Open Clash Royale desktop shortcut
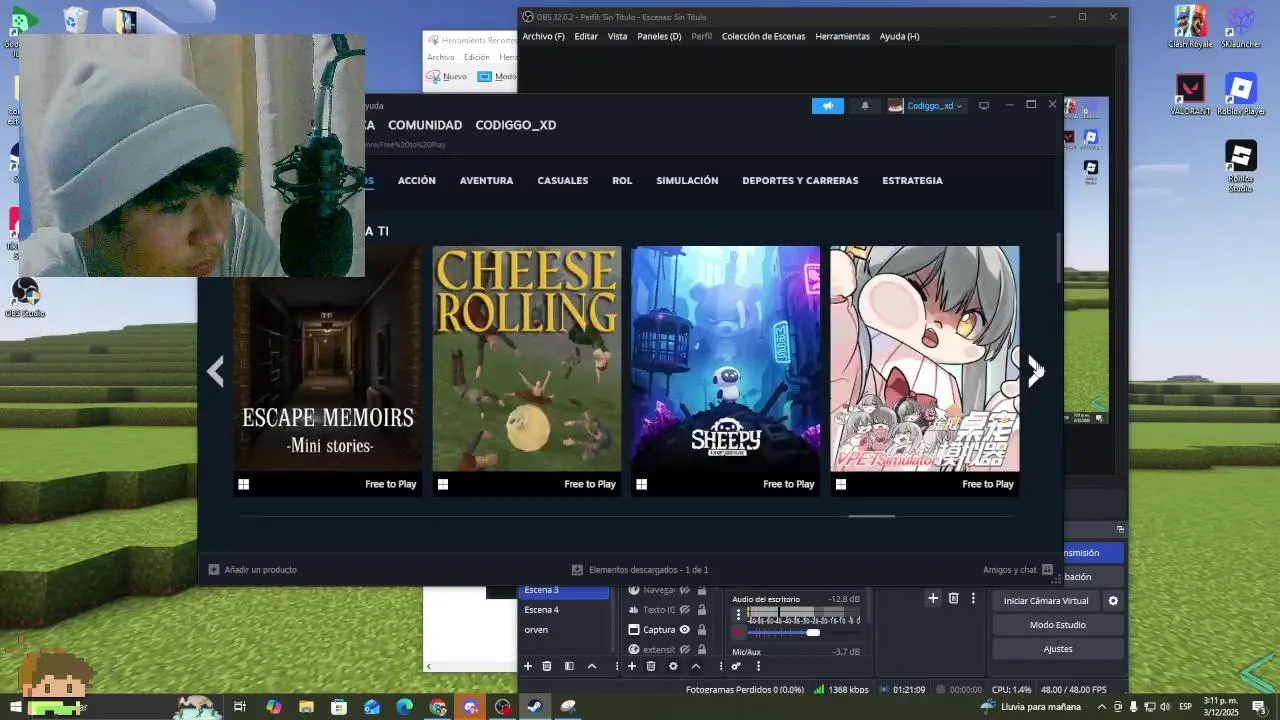Screen dimensions: 1280x720 point(1190,27)
